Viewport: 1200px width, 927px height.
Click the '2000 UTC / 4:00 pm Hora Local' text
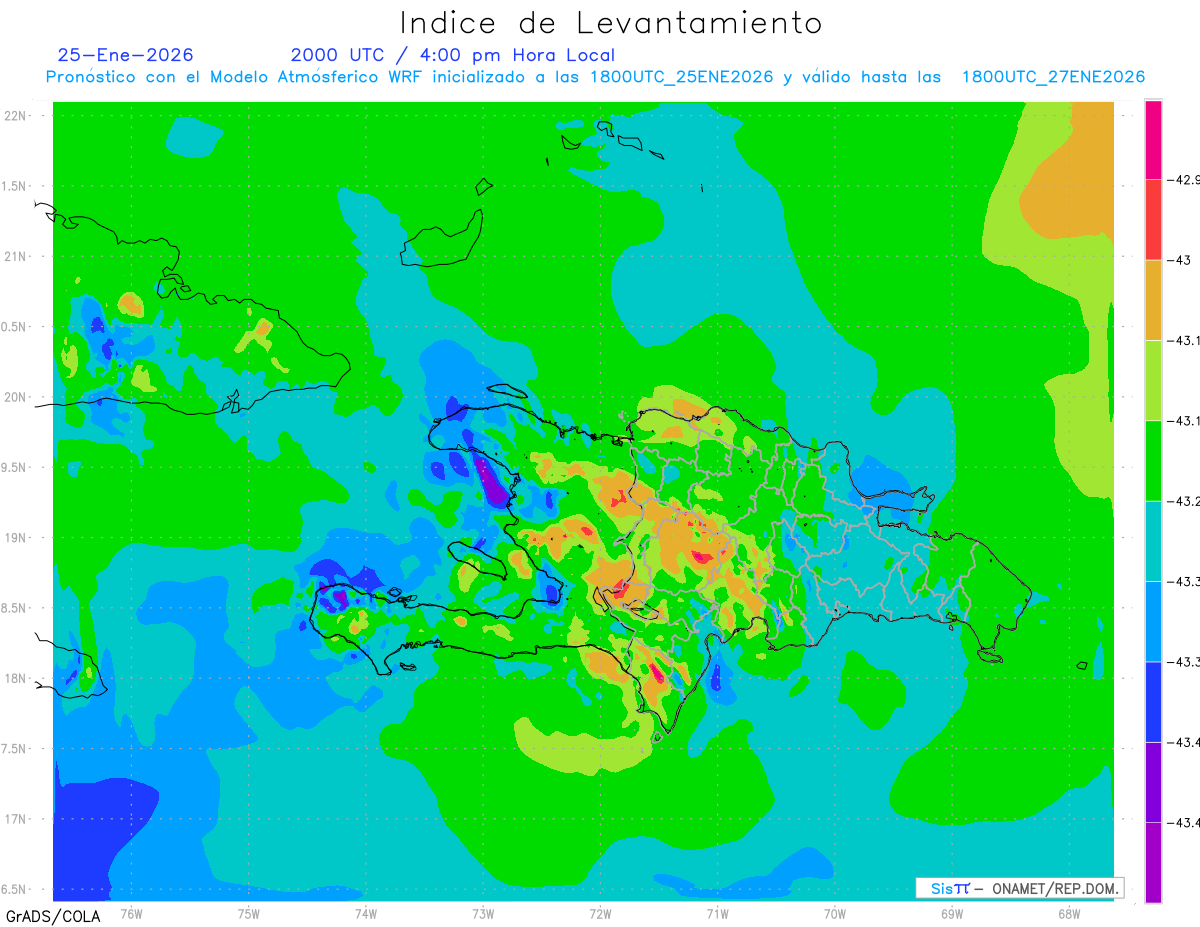point(453,55)
